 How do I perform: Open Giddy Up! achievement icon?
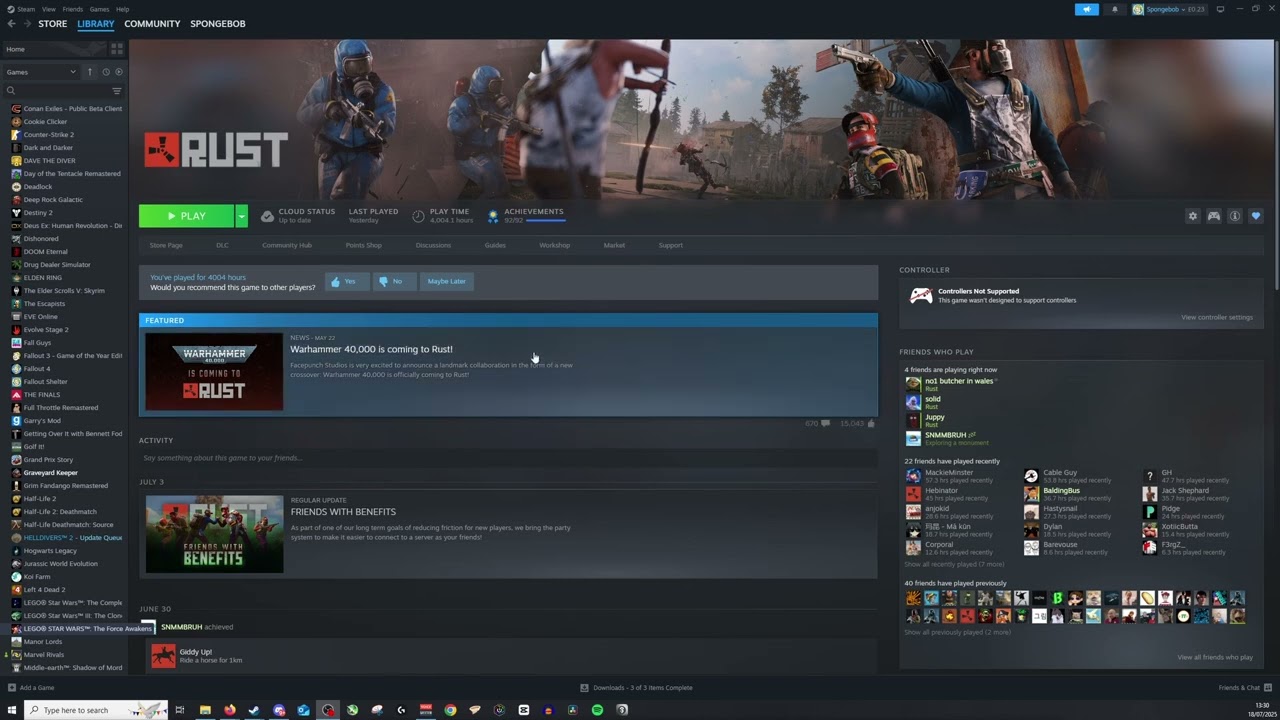(163, 656)
